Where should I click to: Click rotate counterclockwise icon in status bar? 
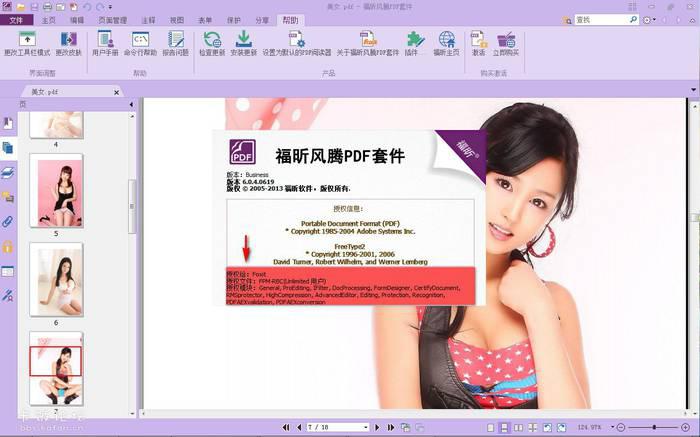547,427
